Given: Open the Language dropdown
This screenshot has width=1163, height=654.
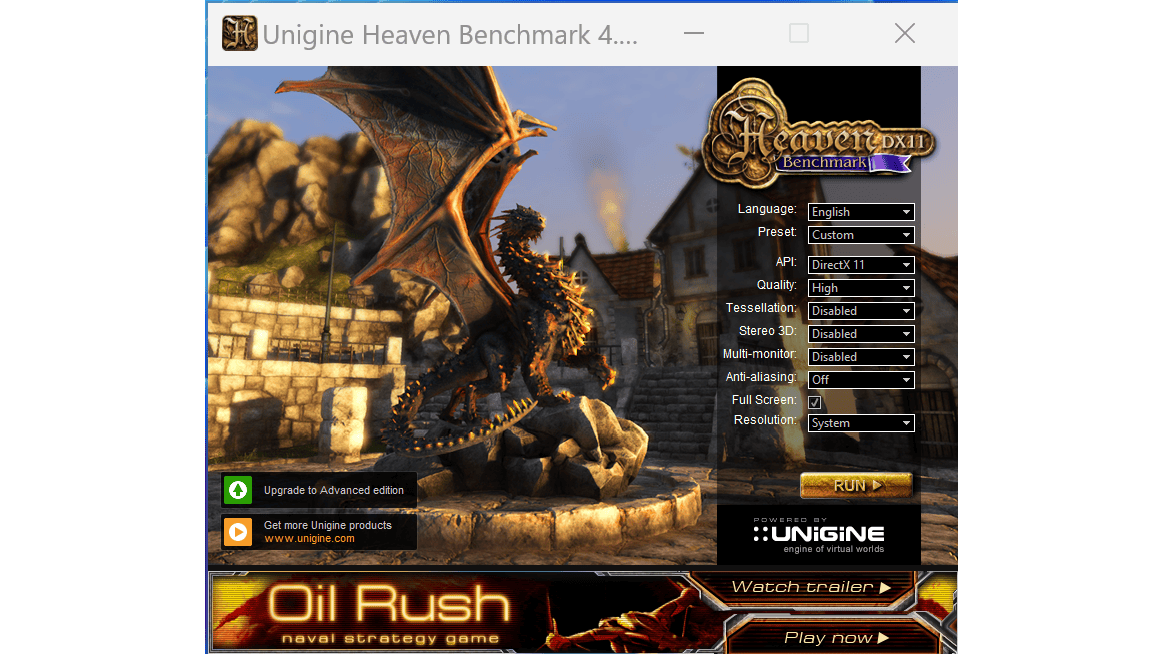Looking at the screenshot, I should click(x=860, y=212).
